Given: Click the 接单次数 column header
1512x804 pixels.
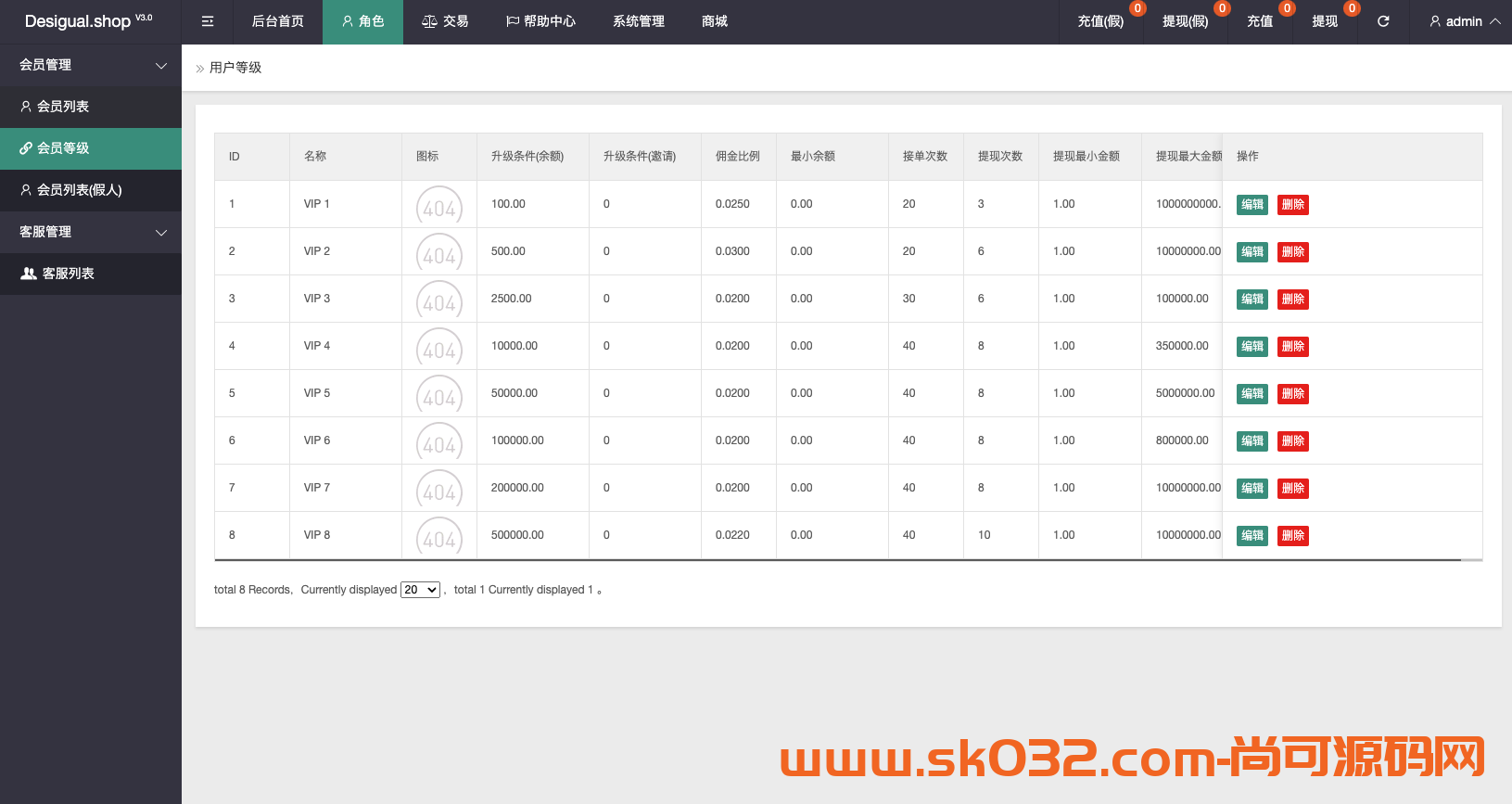Looking at the screenshot, I should click(925, 157).
